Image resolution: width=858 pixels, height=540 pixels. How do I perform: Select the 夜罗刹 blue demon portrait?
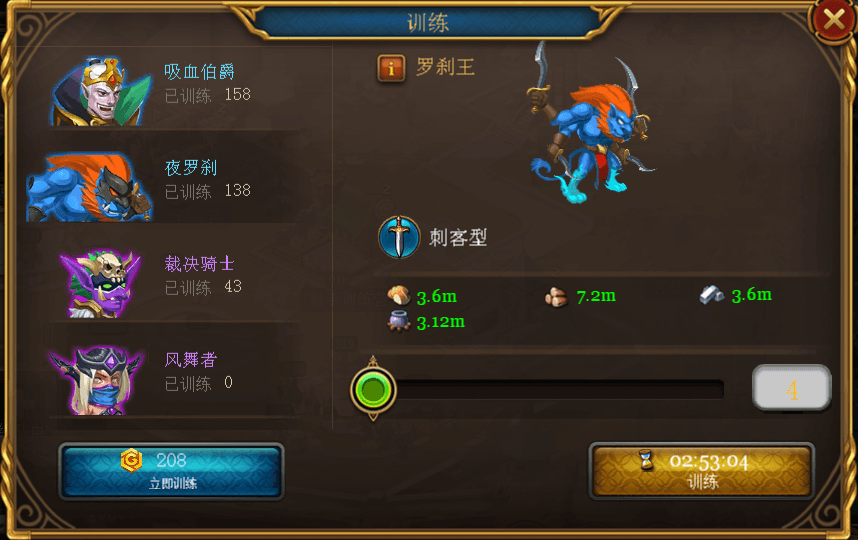tap(90, 187)
